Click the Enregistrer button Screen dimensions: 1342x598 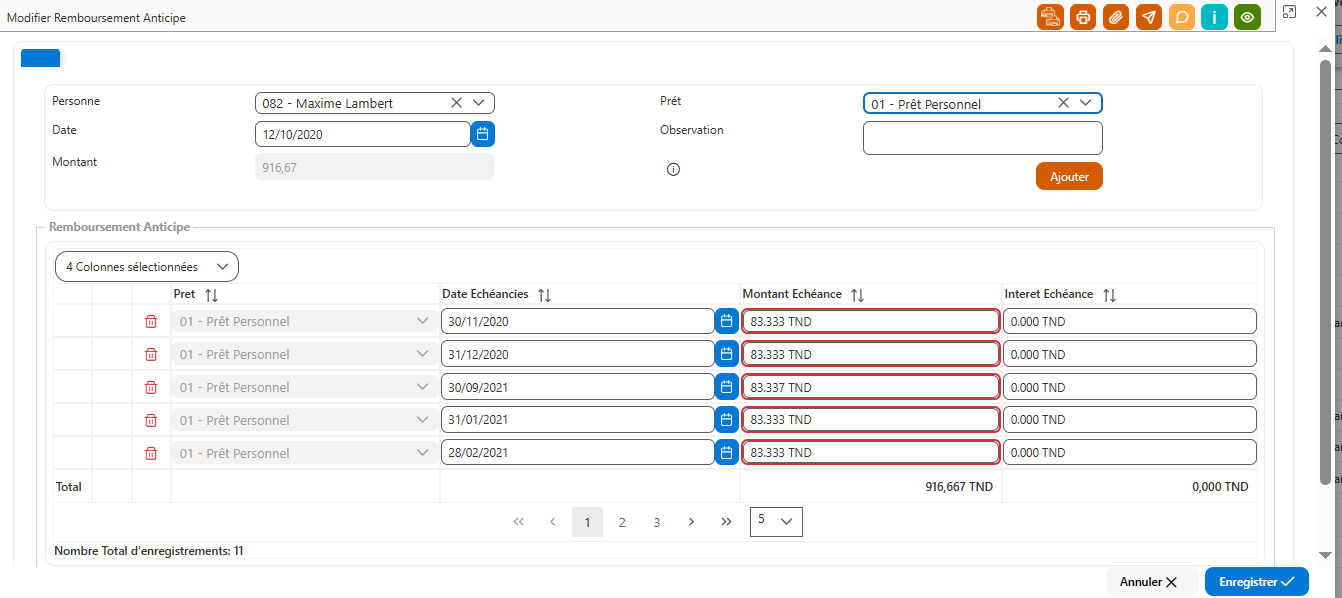[1257, 581]
